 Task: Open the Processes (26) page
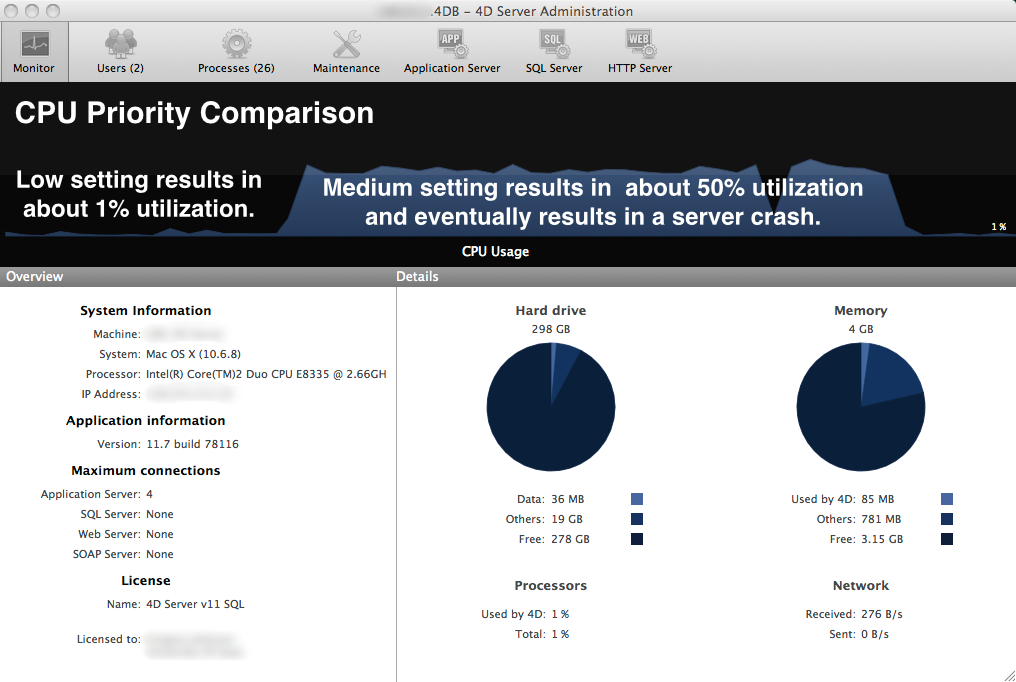[x=236, y=50]
